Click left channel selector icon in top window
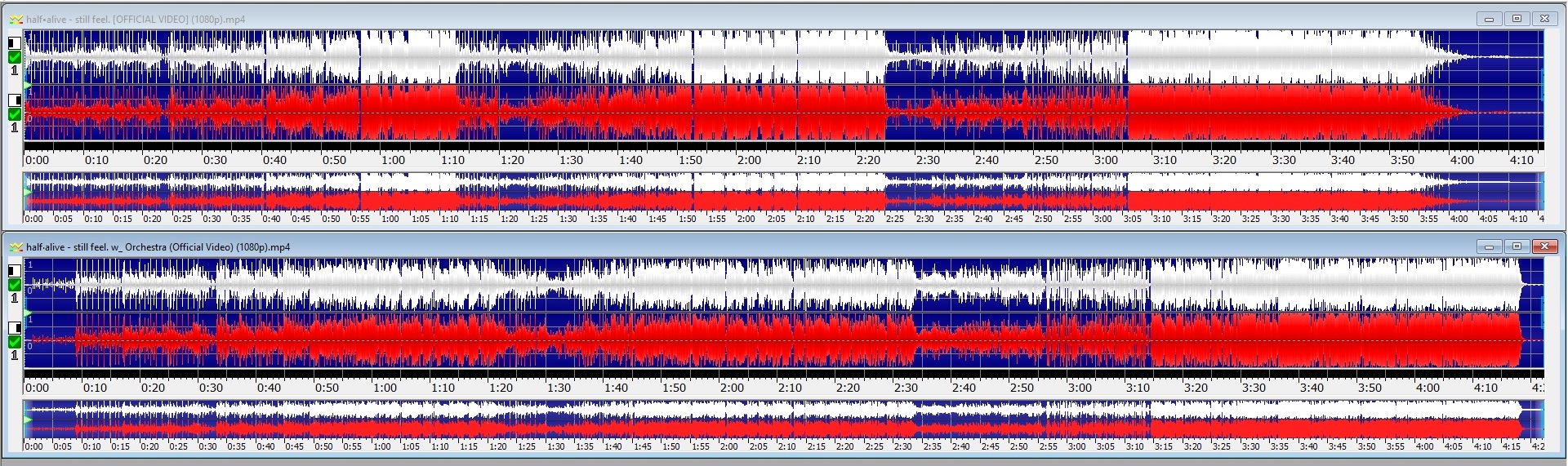The image size is (1568, 466). pos(14,42)
